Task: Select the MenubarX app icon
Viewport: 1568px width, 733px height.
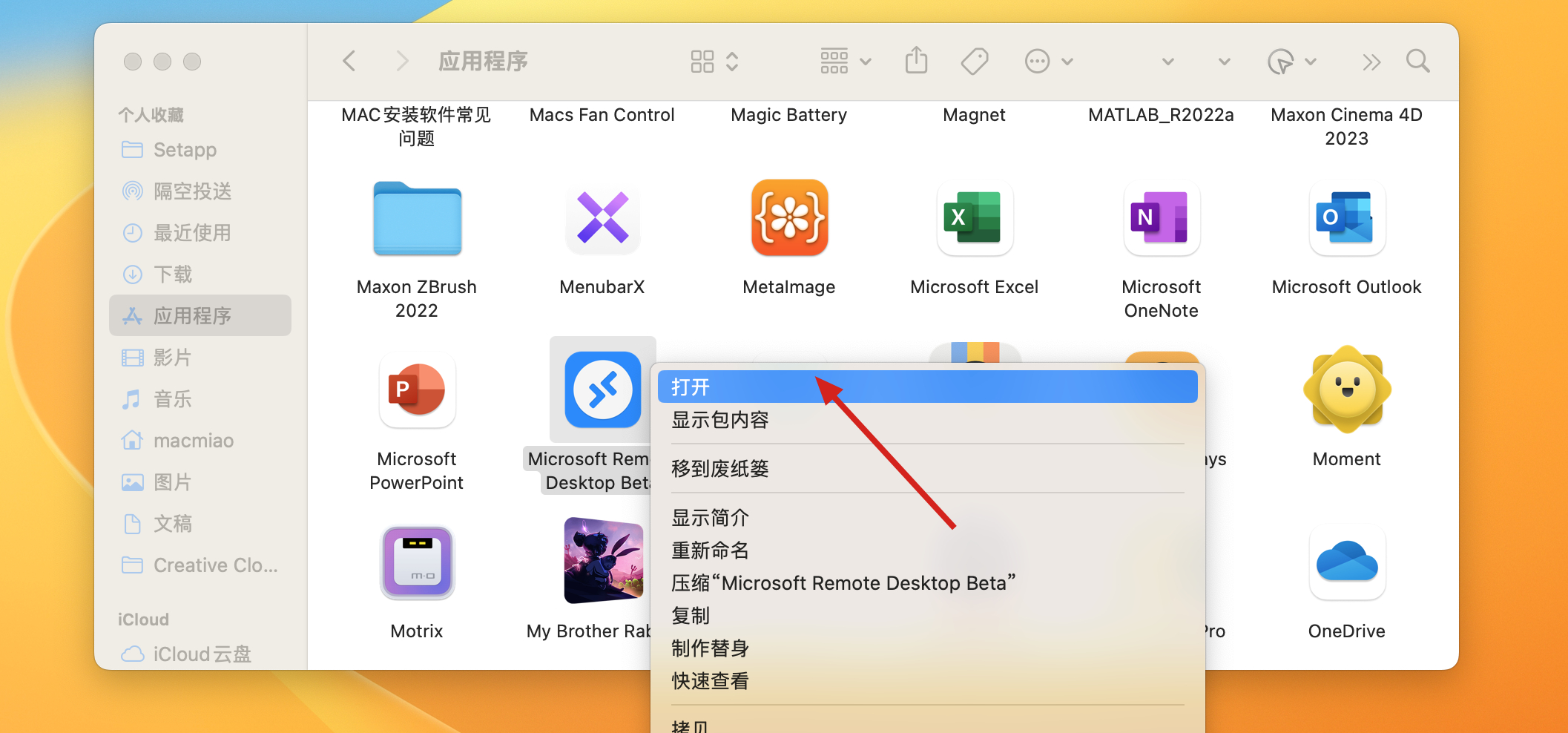Action: pyautogui.click(x=602, y=218)
